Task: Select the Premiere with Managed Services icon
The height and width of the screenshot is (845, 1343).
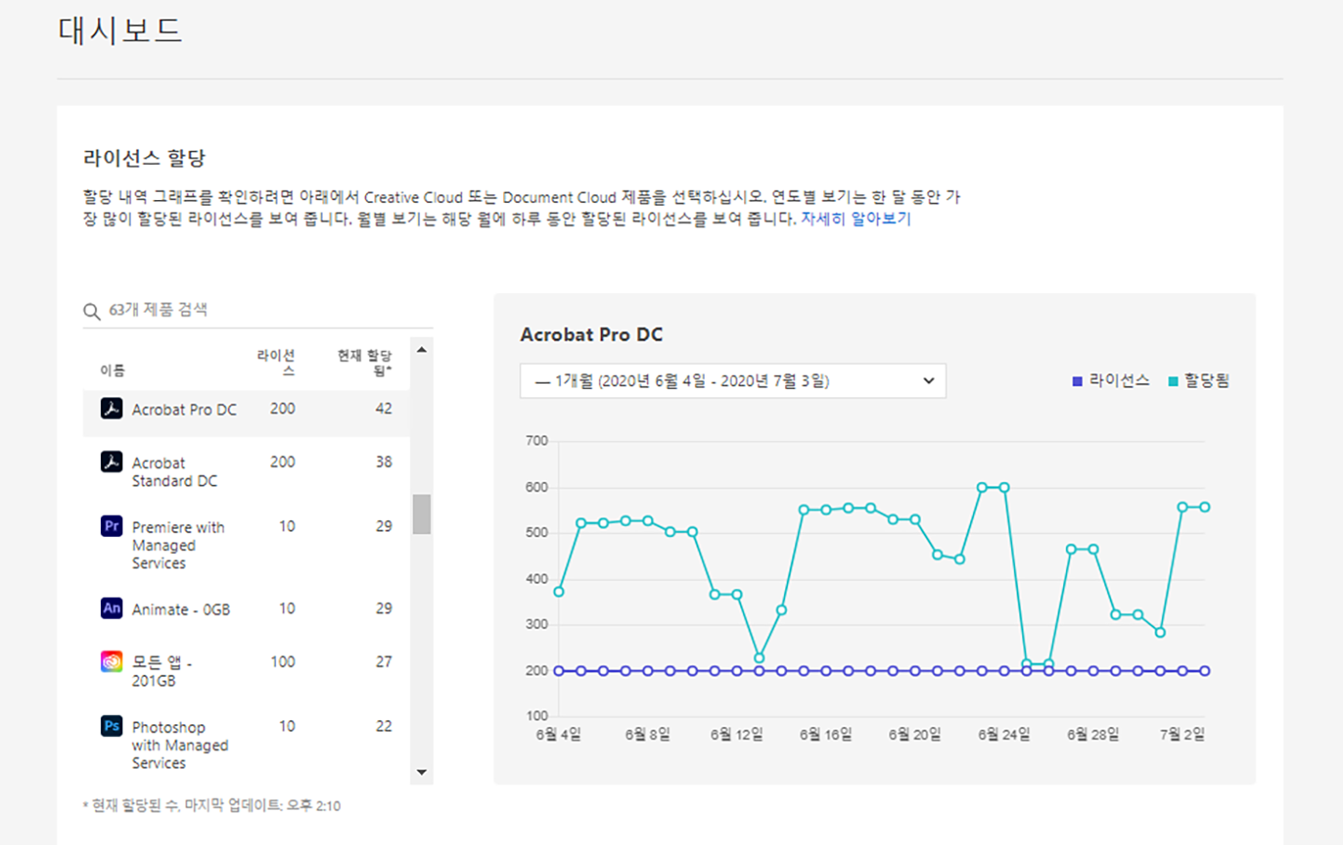Action: click(x=111, y=526)
